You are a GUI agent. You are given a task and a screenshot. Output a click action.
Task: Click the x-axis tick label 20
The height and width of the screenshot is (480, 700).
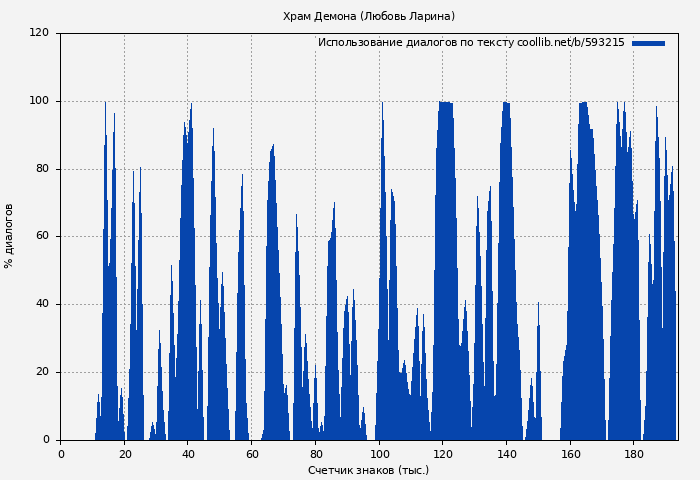coord(124,454)
